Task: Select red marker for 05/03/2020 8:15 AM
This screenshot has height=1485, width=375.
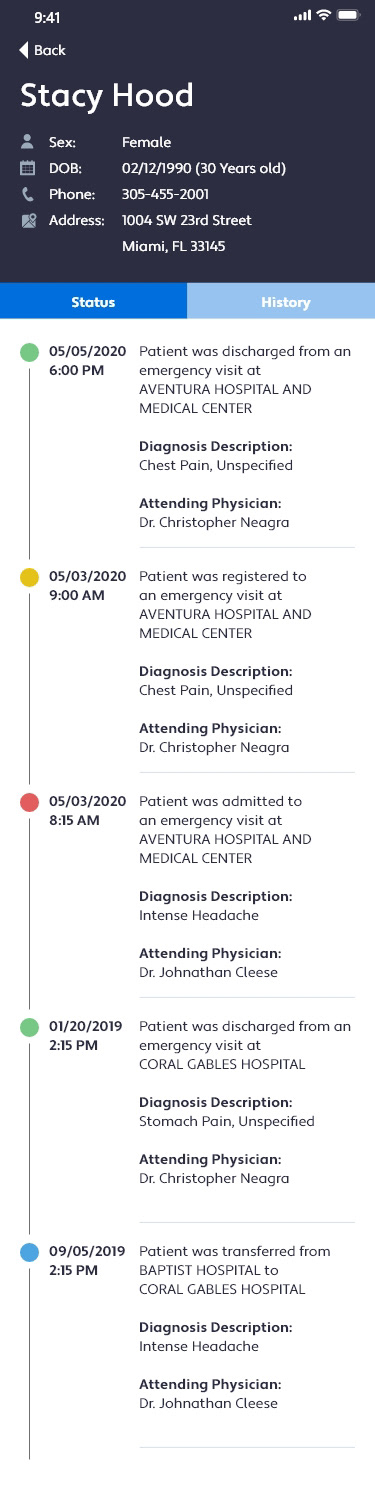Action: tap(30, 802)
